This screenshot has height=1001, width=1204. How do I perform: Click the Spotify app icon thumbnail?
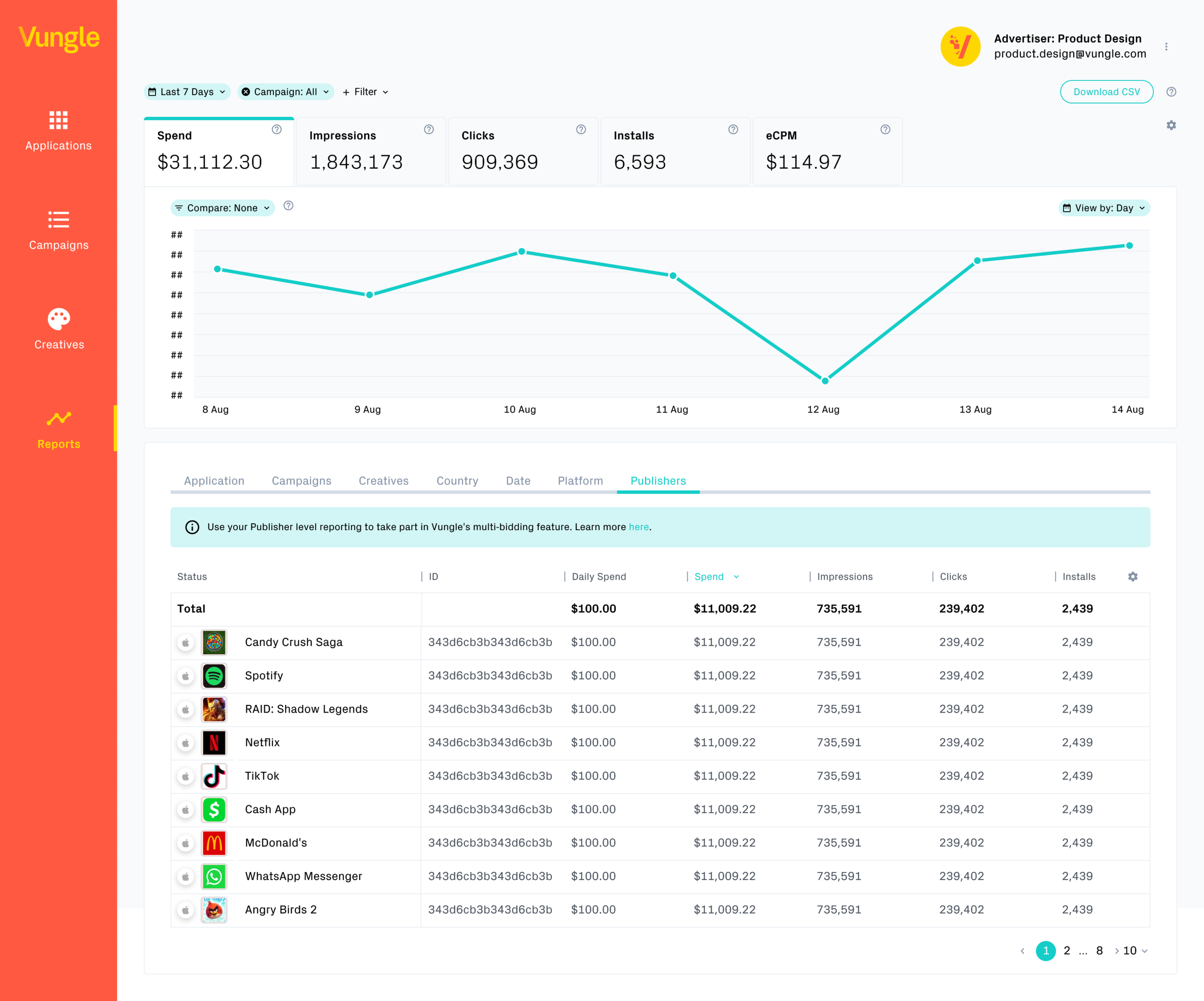(214, 676)
